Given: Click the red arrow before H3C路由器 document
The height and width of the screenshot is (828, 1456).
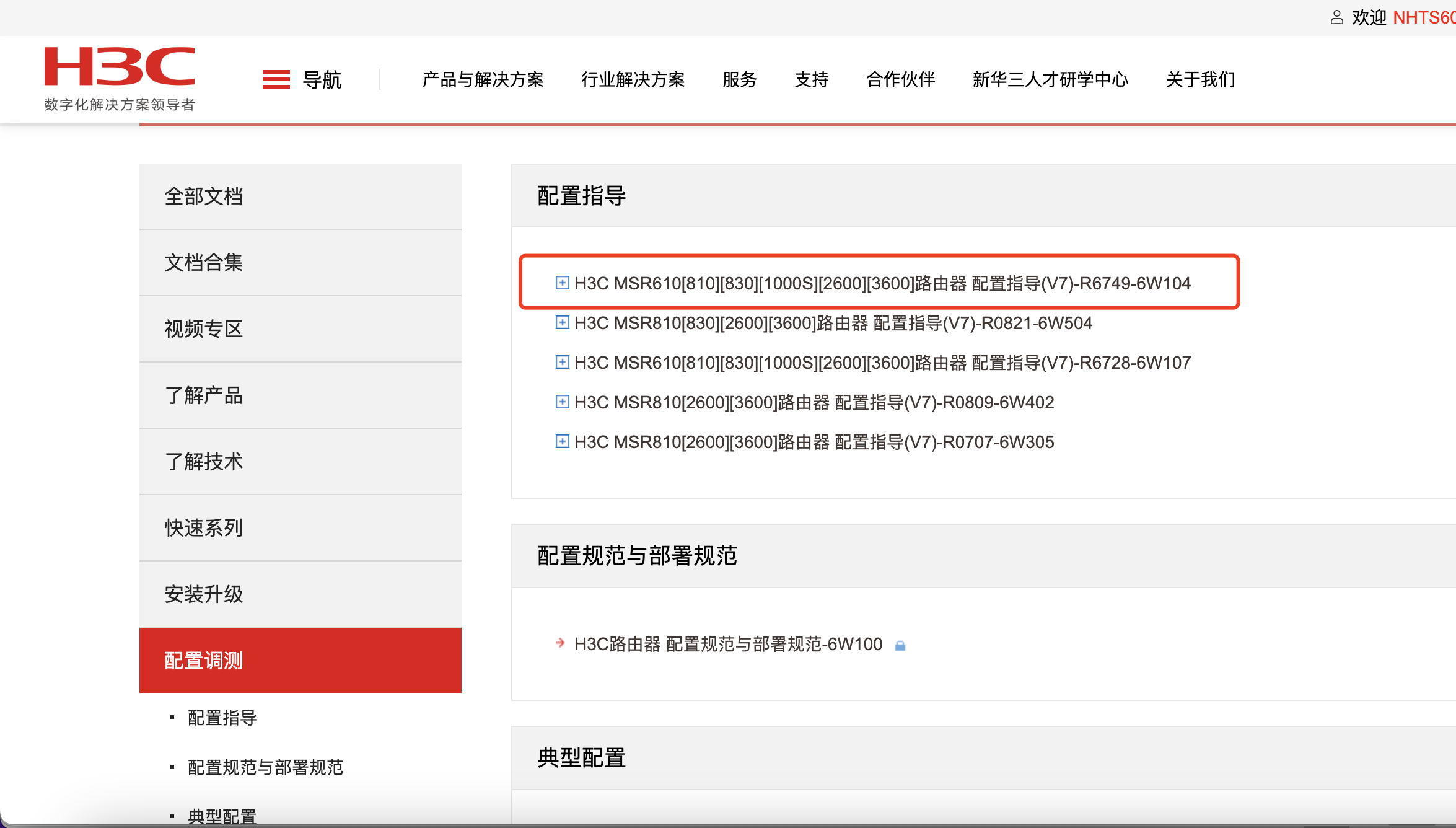Looking at the screenshot, I should pos(560,643).
